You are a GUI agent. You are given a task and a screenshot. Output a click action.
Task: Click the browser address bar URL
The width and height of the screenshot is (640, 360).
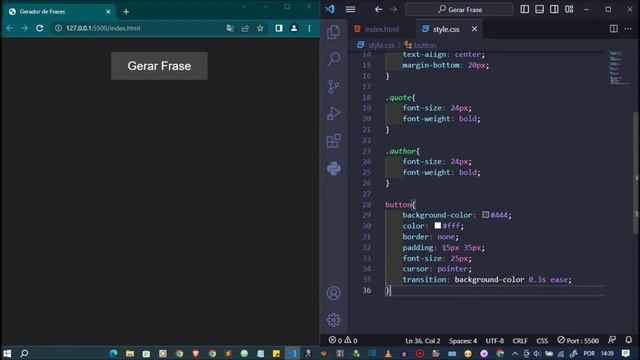[103, 28]
